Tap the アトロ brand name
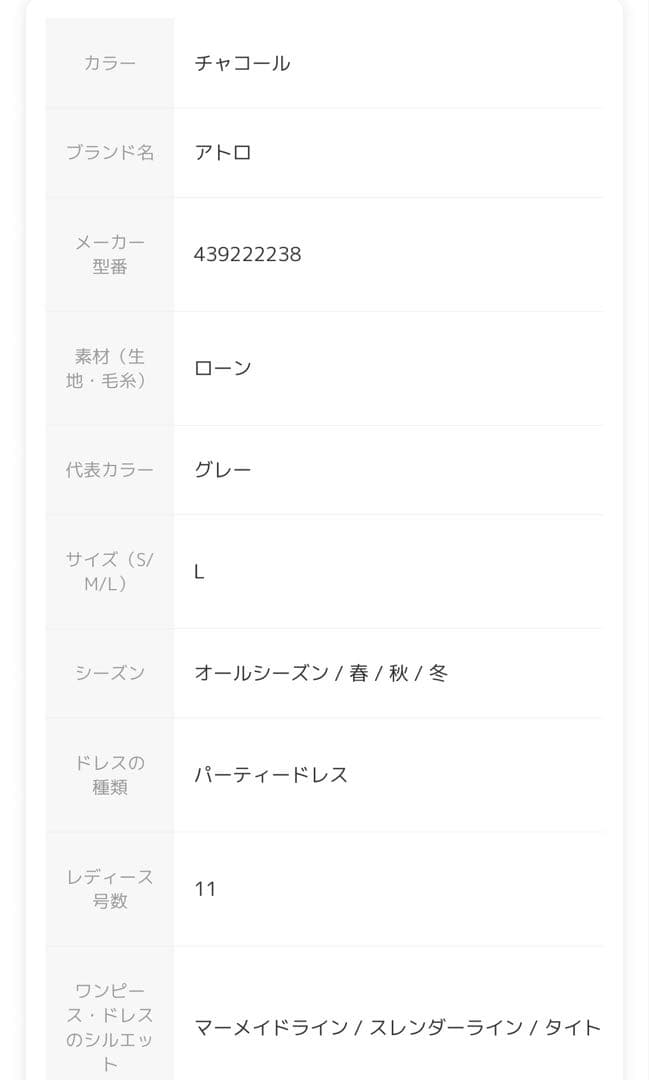The image size is (649, 1080). click(223, 153)
